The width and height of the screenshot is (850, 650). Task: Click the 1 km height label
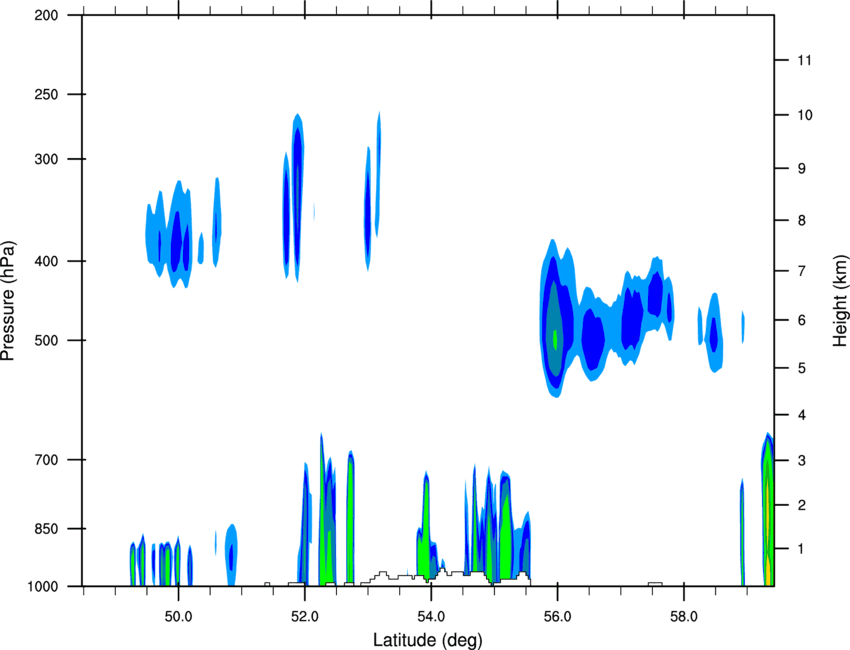[802, 549]
